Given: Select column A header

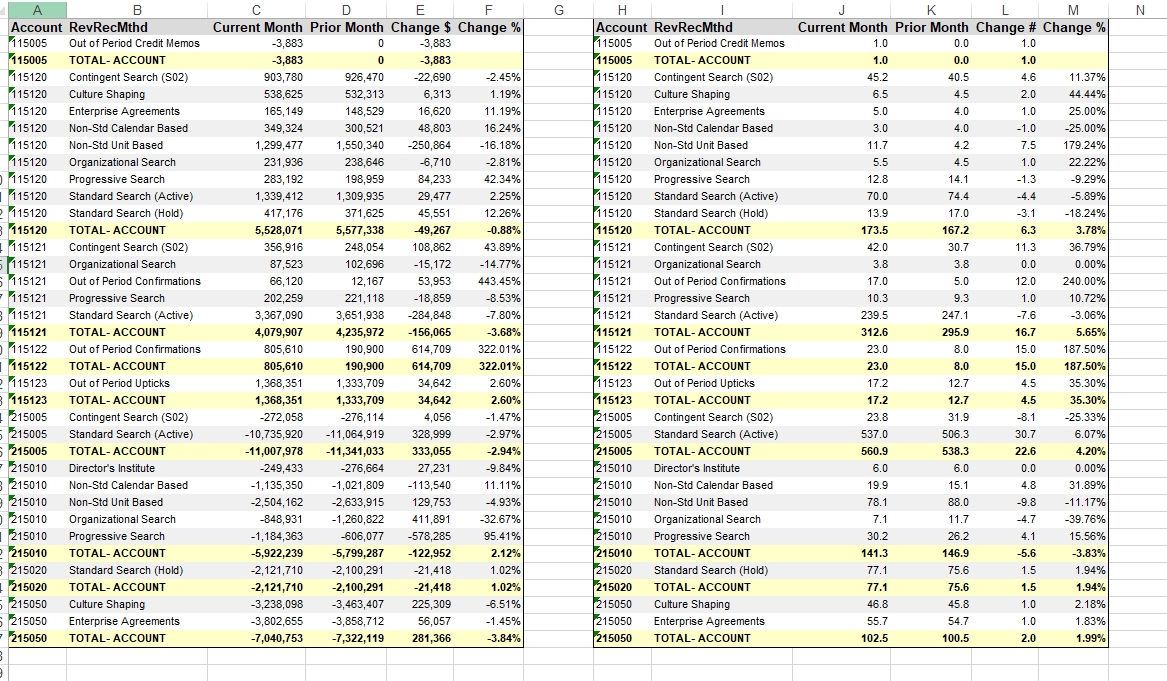Looking at the screenshot, I should coord(38,10).
